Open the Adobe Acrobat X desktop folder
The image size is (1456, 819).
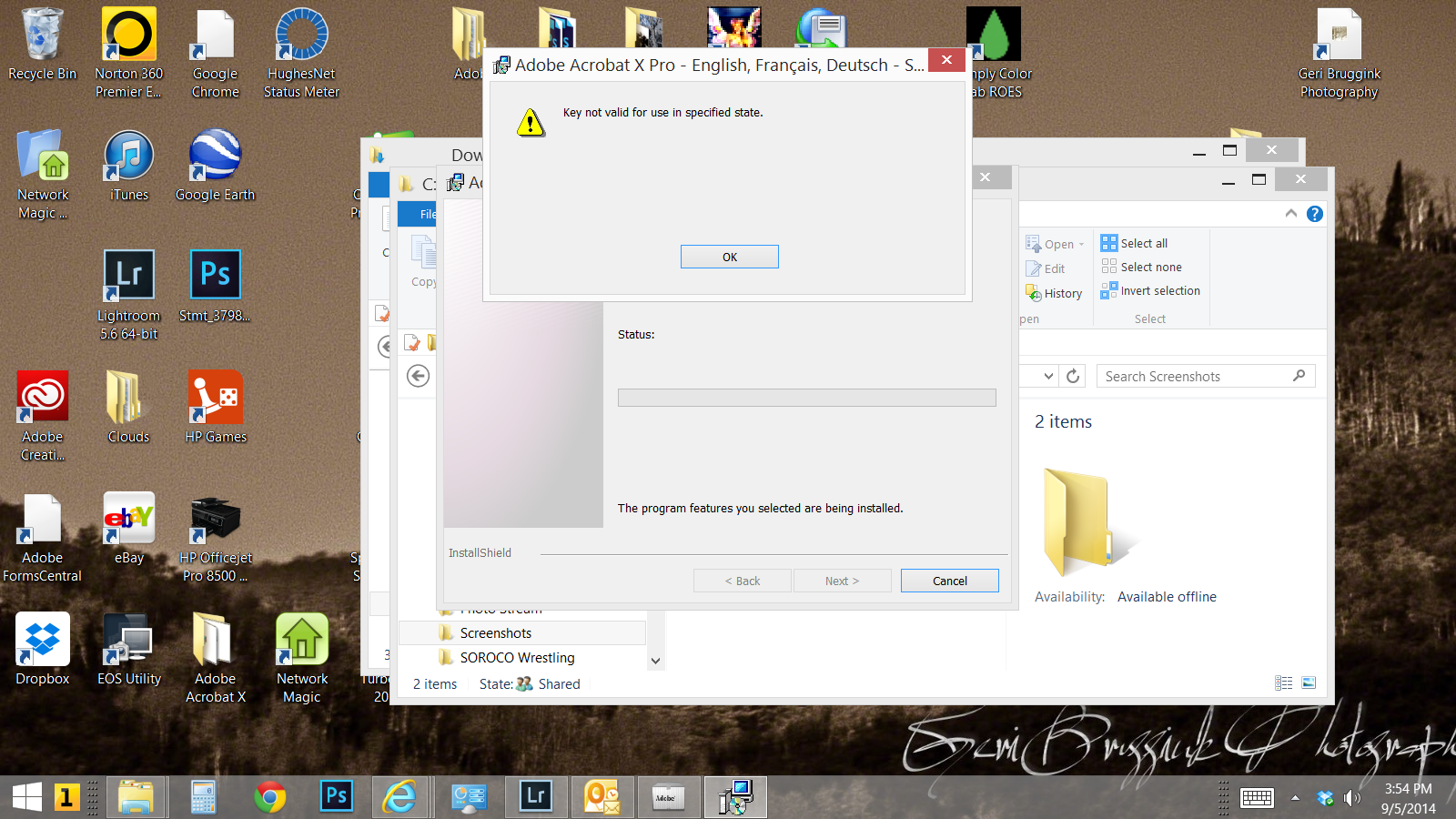(216, 658)
